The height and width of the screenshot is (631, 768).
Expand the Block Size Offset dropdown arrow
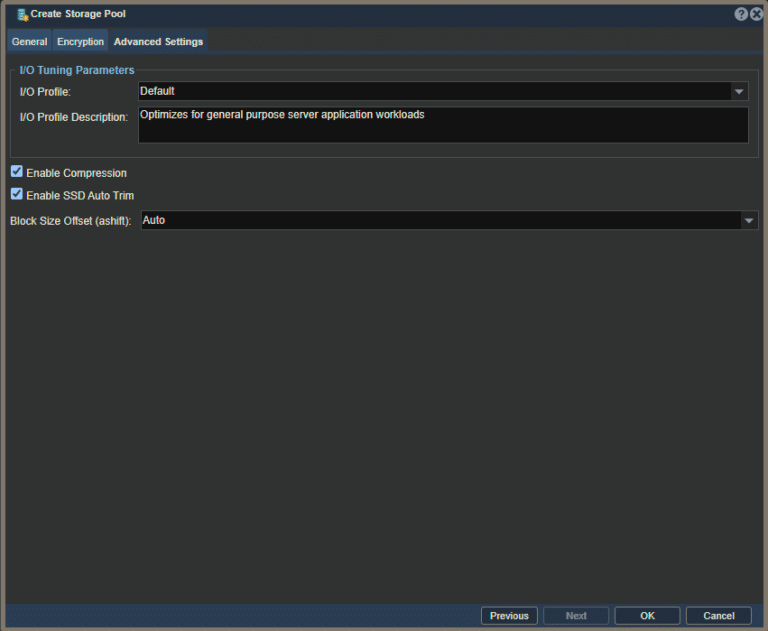pyautogui.click(x=748, y=220)
